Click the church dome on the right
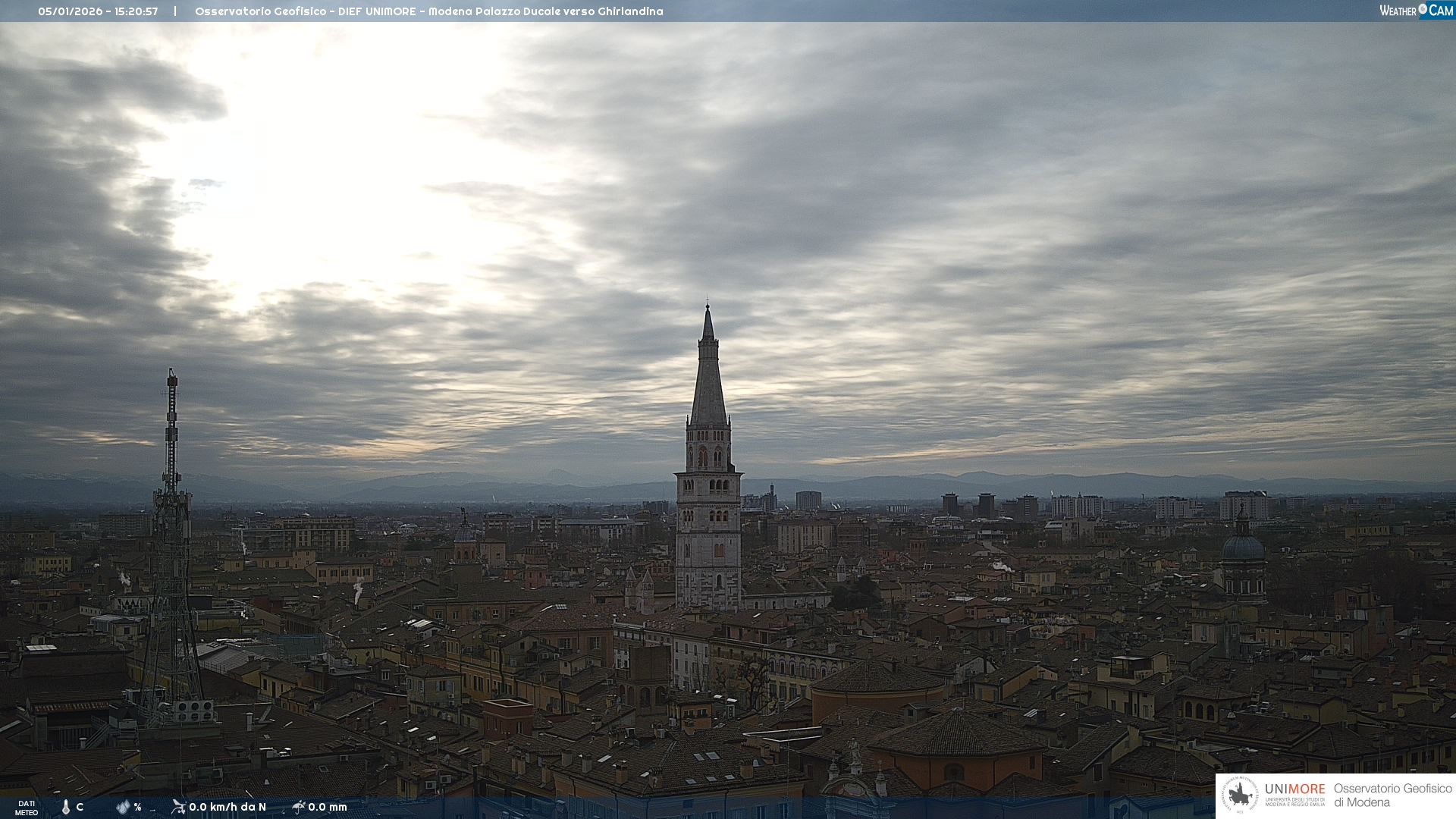Screen dimensions: 1456x819 pyautogui.click(x=1243, y=546)
